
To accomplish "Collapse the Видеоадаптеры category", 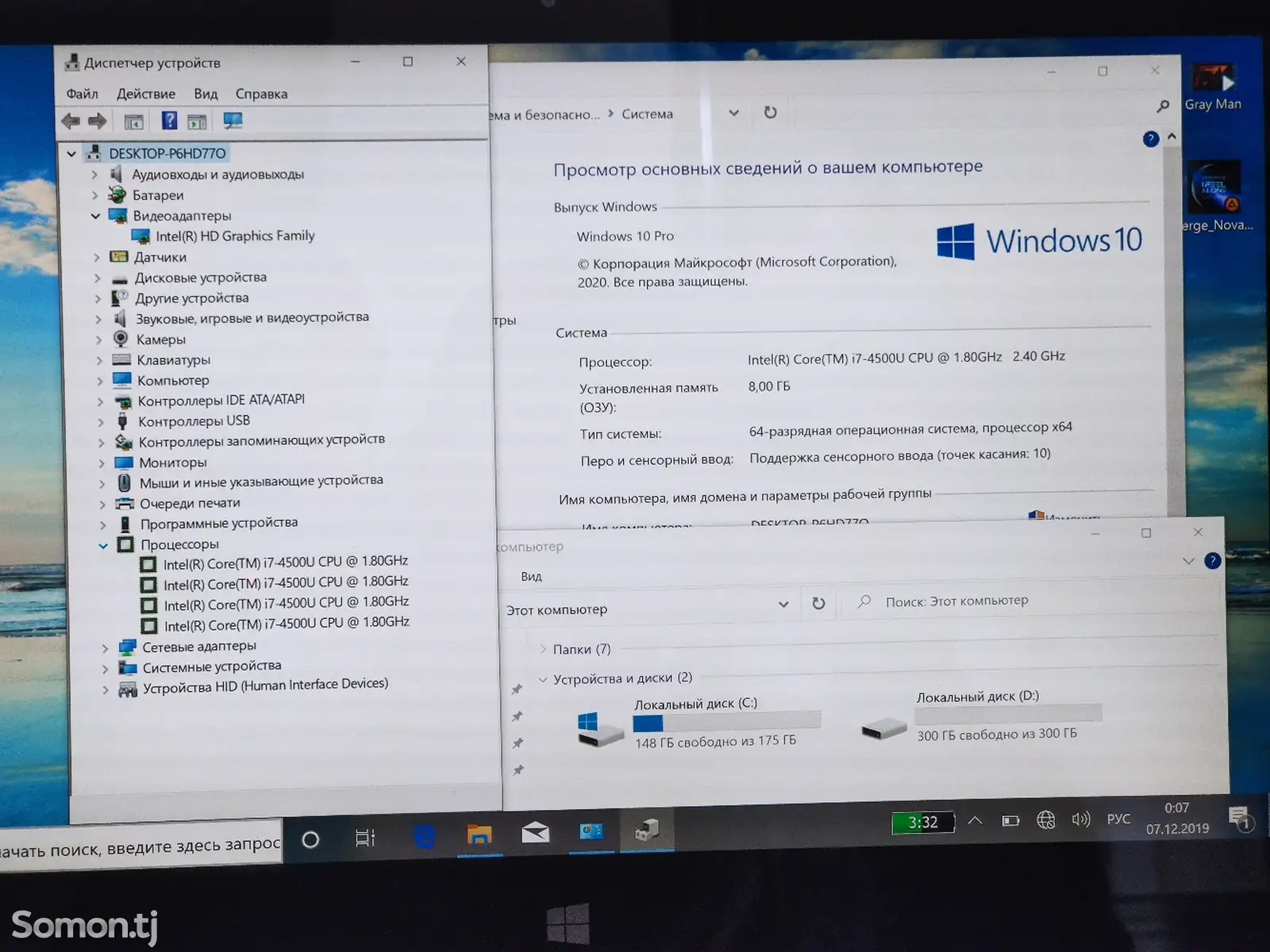I will (96, 216).
